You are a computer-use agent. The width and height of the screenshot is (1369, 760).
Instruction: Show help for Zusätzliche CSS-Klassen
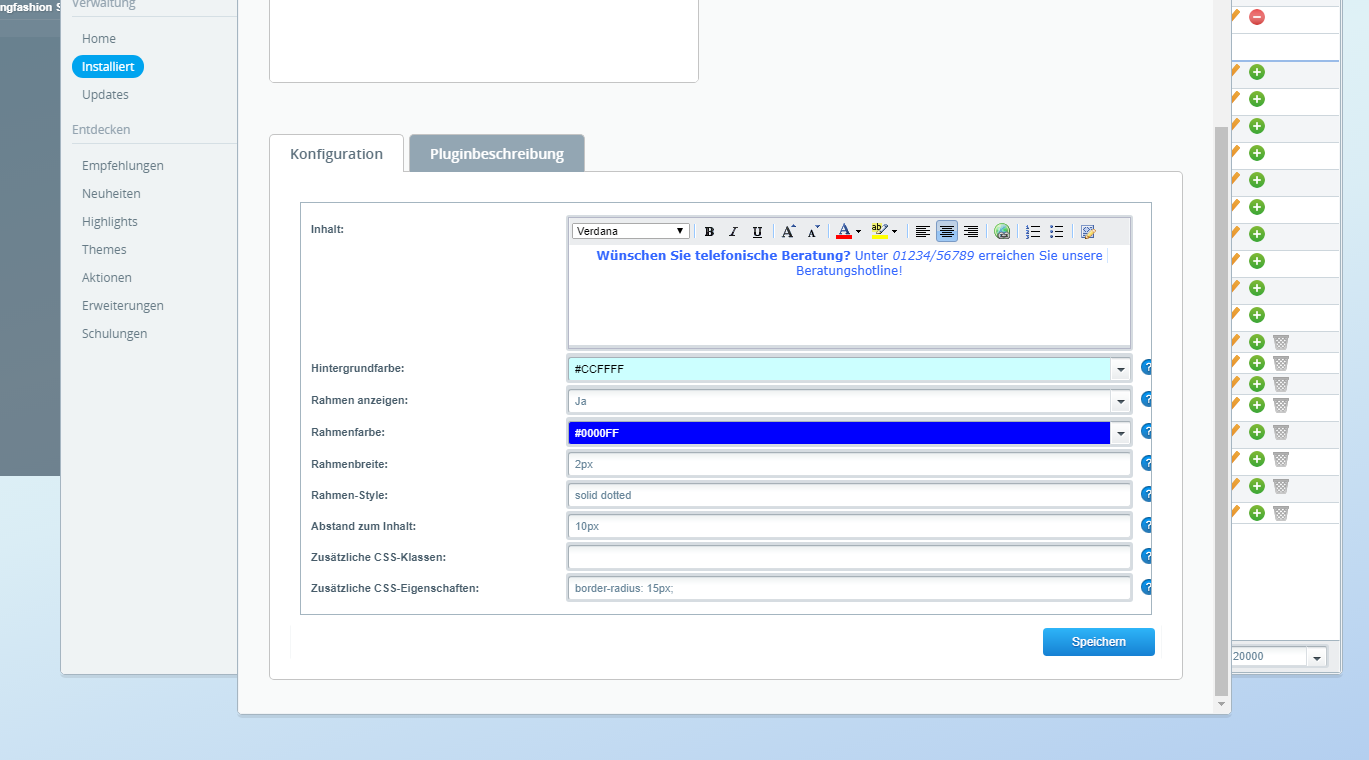point(1147,556)
